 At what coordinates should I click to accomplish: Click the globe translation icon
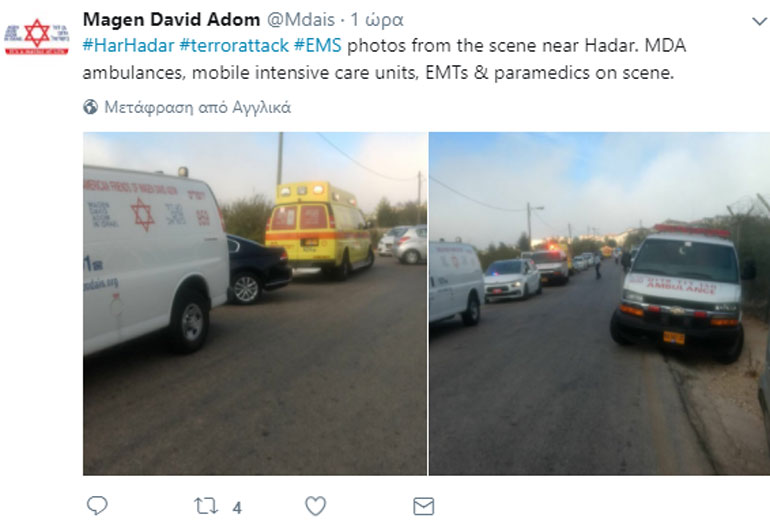click(x=90, y=107)
